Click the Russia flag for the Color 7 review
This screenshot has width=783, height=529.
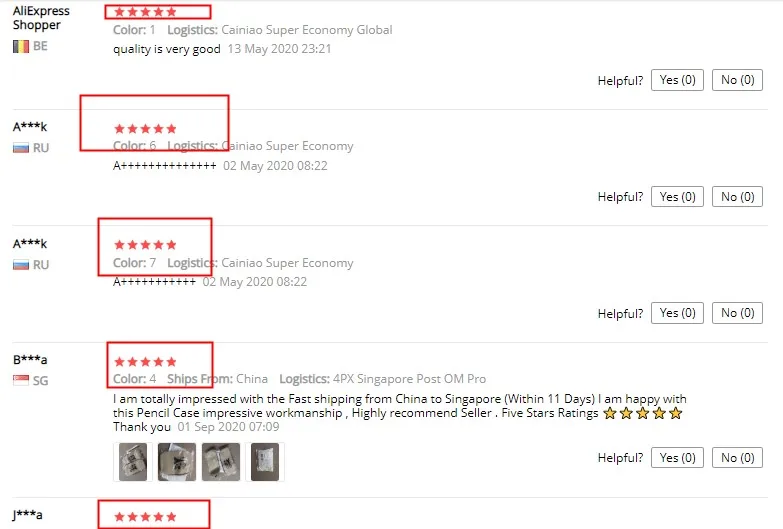click(21, 265)
